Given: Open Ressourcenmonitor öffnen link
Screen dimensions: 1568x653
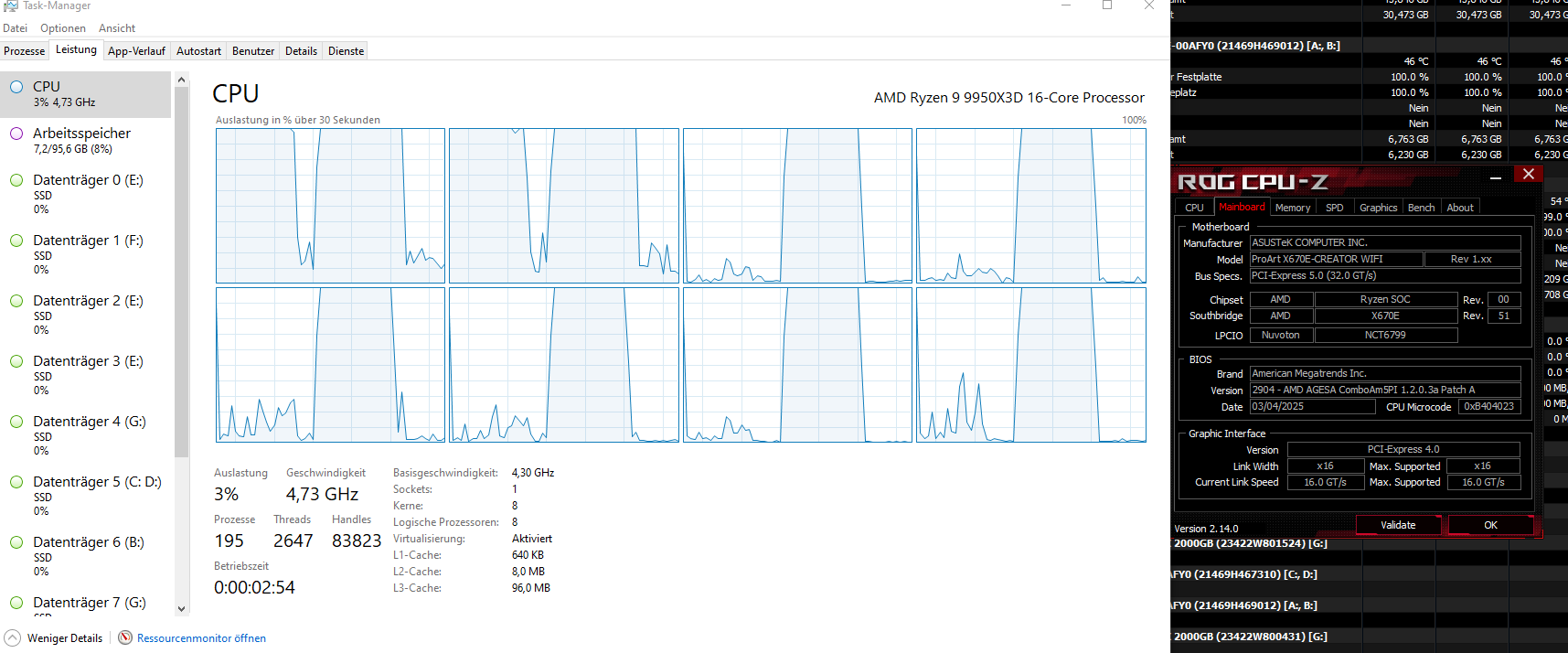Looking at the screenshot, I should 201,638.
